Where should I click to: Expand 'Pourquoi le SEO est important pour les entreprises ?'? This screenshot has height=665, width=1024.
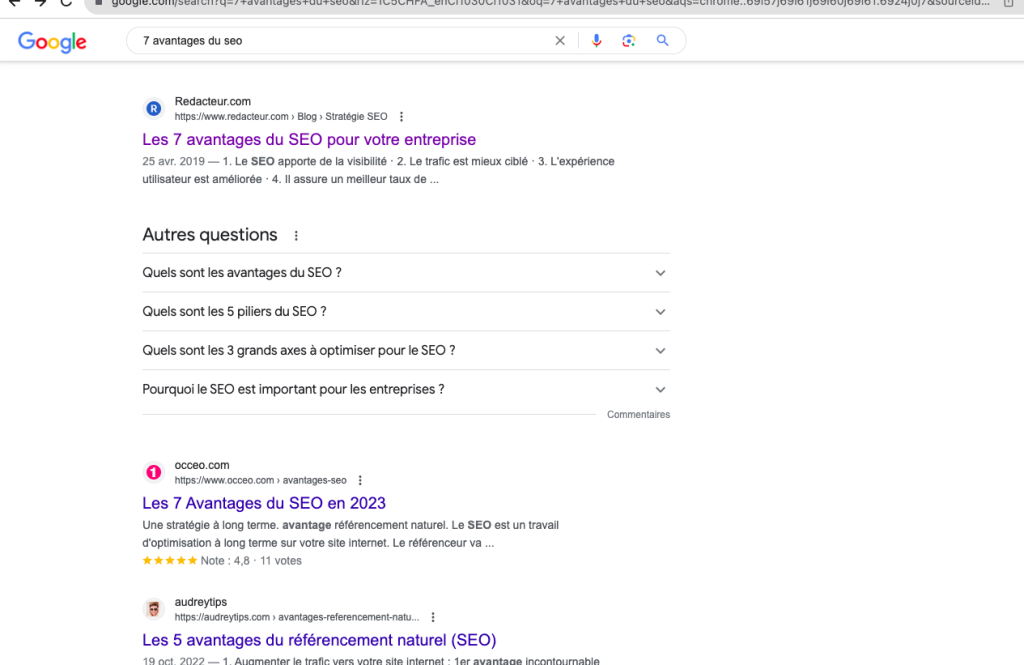click(x=406, y=389)
